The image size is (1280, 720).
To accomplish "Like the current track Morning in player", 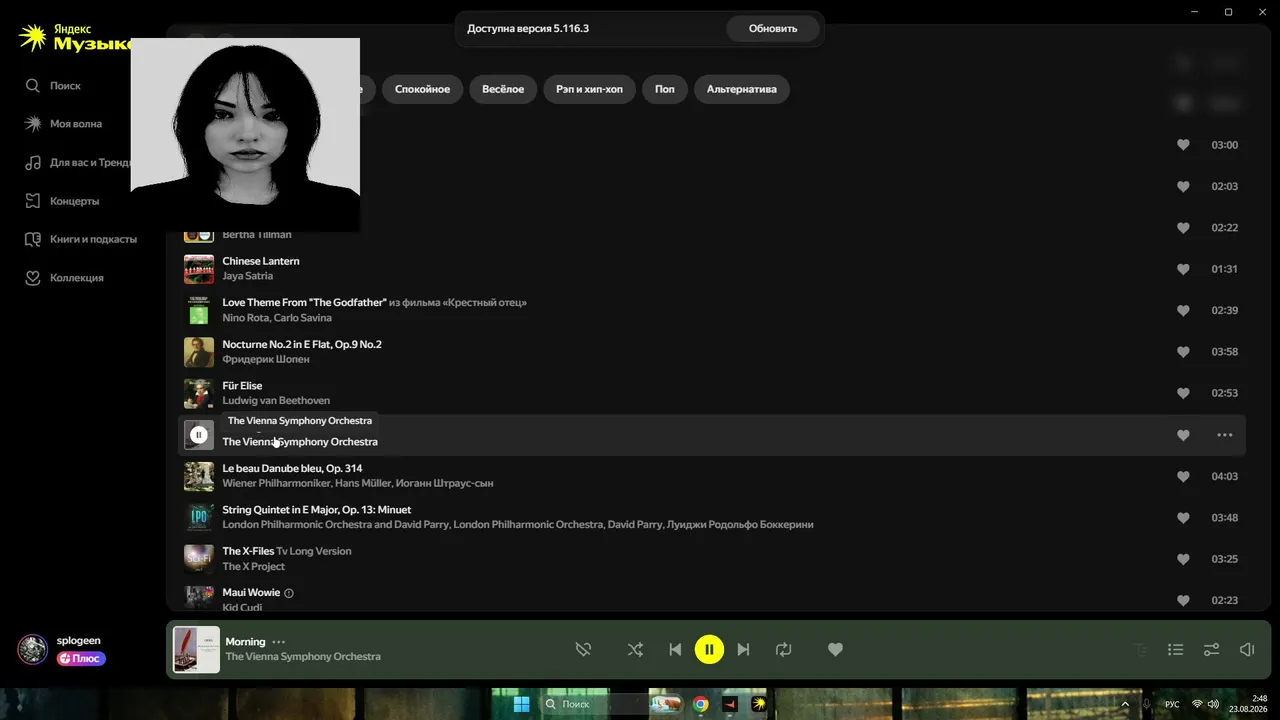I will click(836, 650).
